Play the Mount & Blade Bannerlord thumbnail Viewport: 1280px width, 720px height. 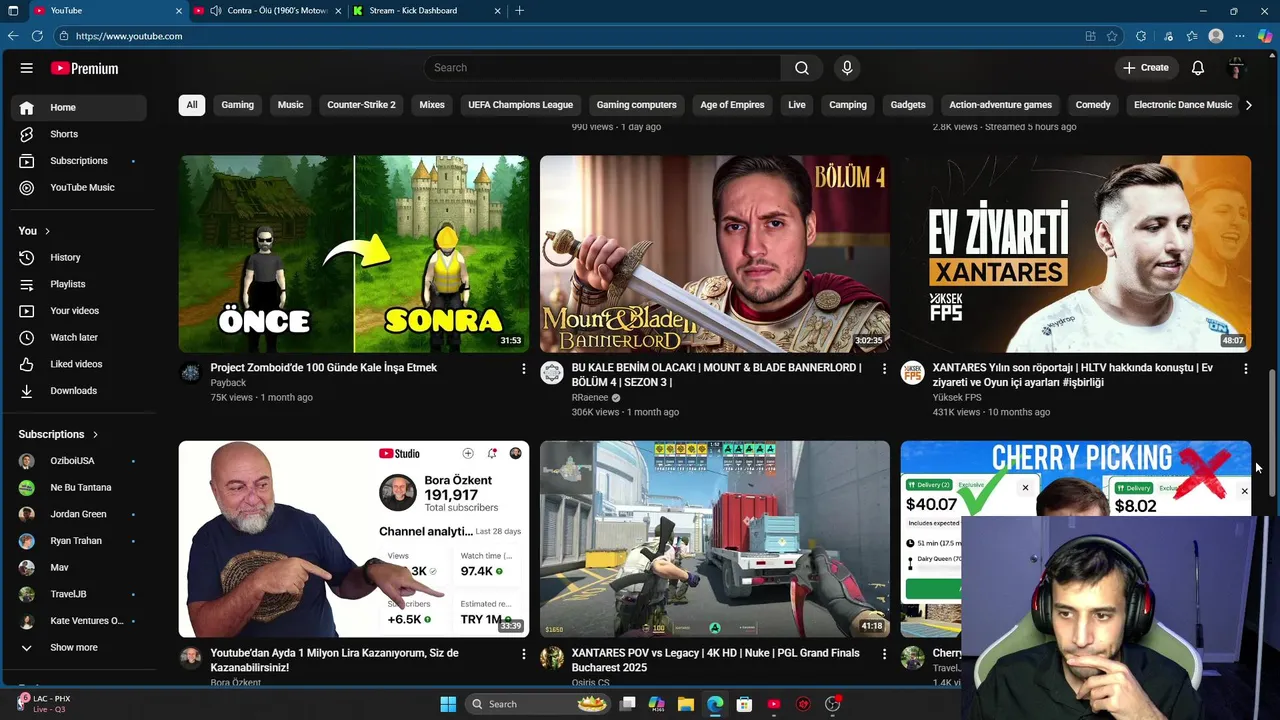coord(715,254)
